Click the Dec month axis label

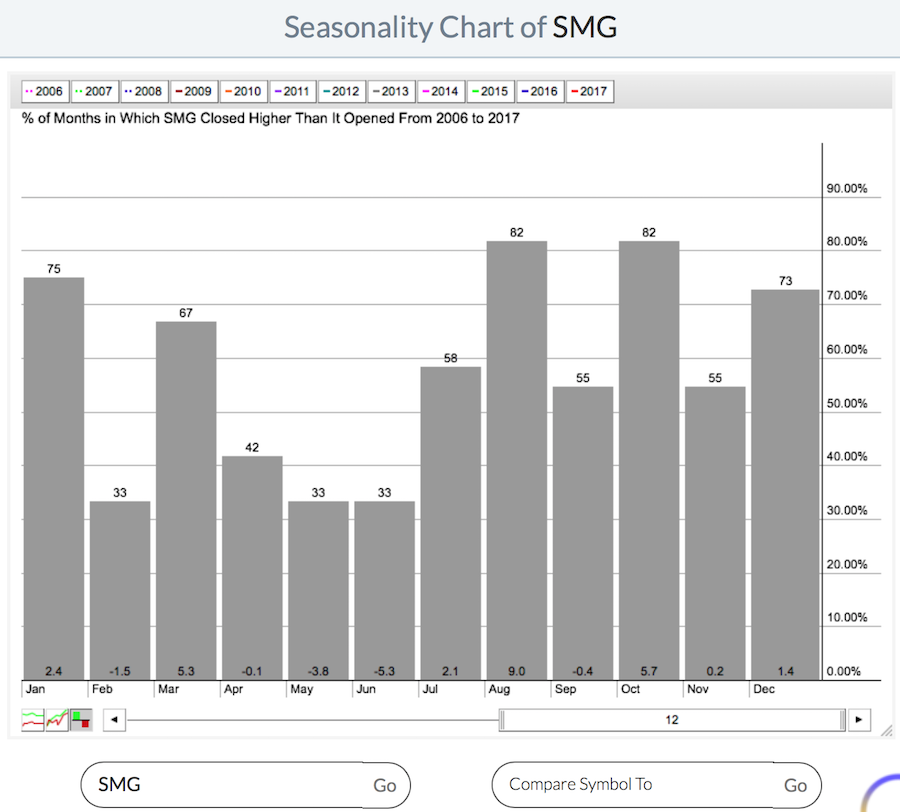point(764,689)
